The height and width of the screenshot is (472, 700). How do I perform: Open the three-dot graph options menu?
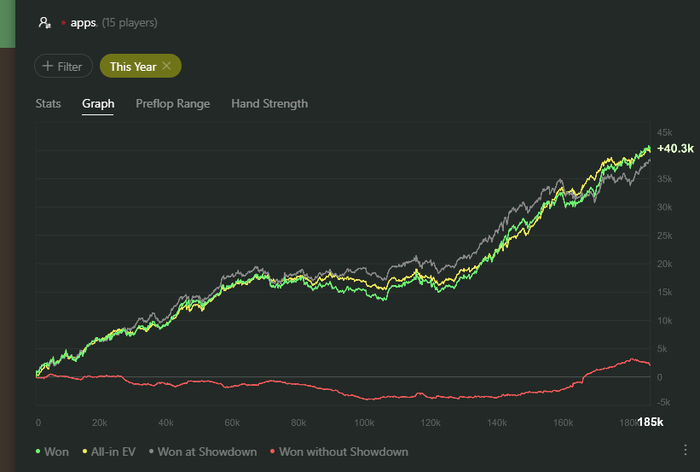coord(685,452)
